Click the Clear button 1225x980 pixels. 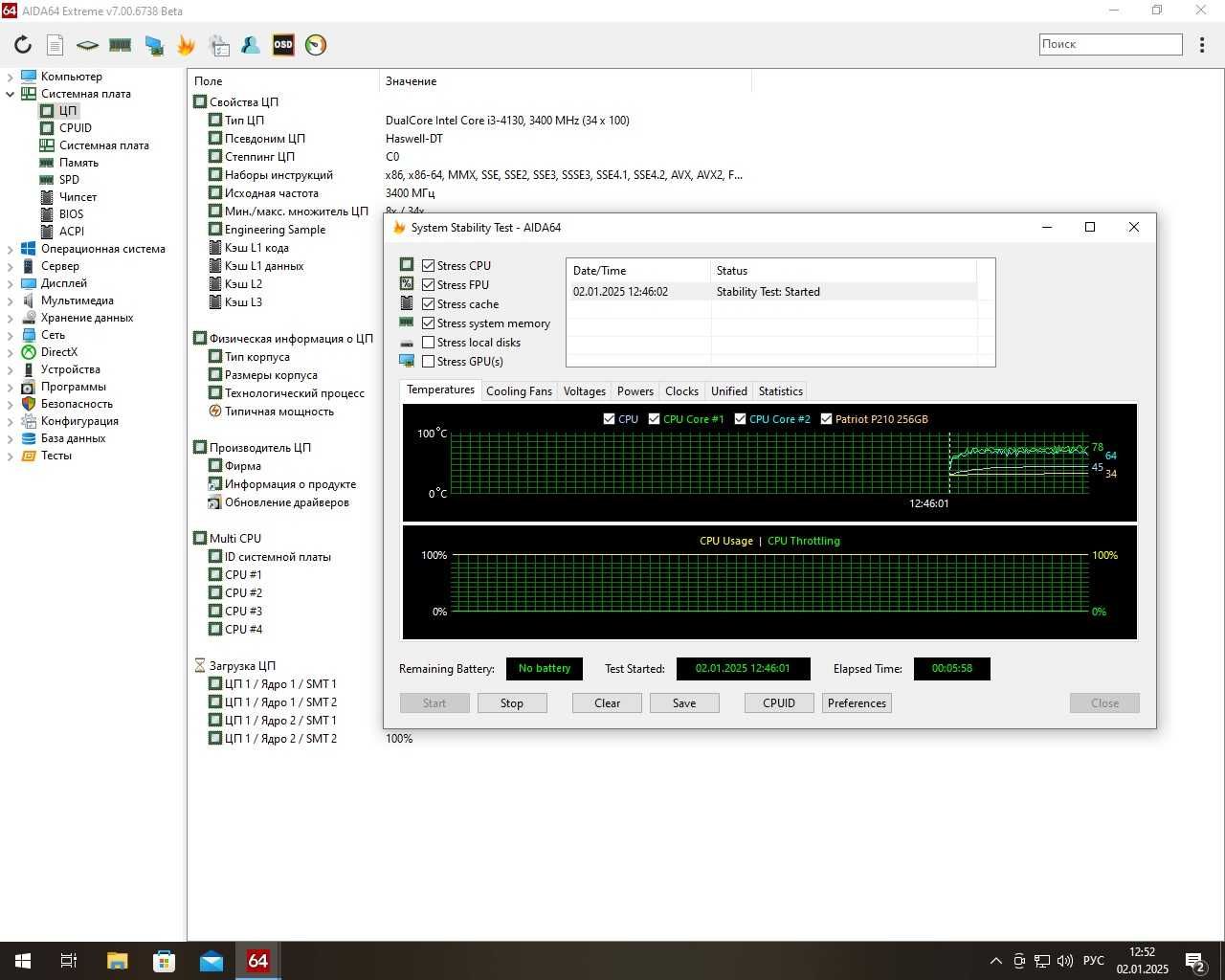[x=608, y=702]
